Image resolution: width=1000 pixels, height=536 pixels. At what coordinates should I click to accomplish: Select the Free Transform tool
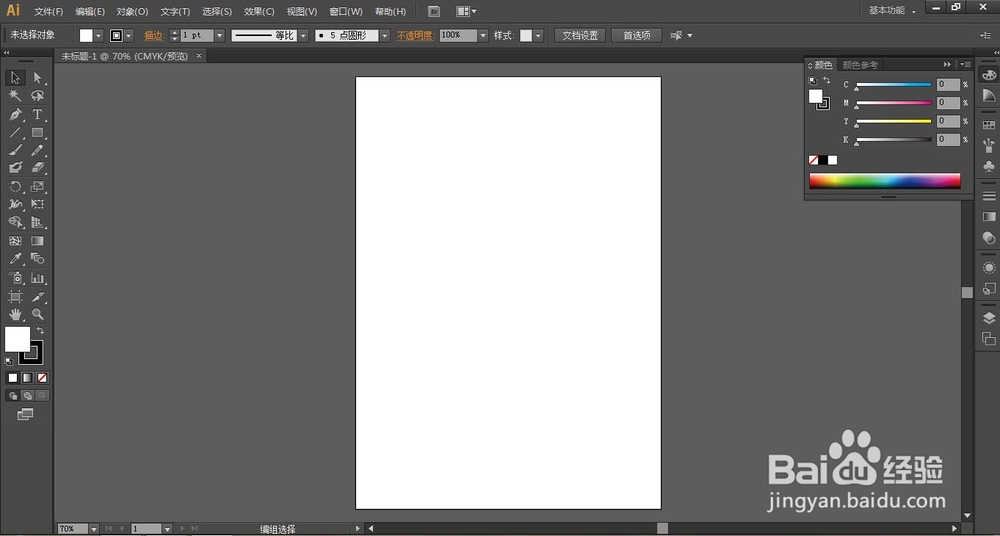pyautogui.click(x=38, y=204)
